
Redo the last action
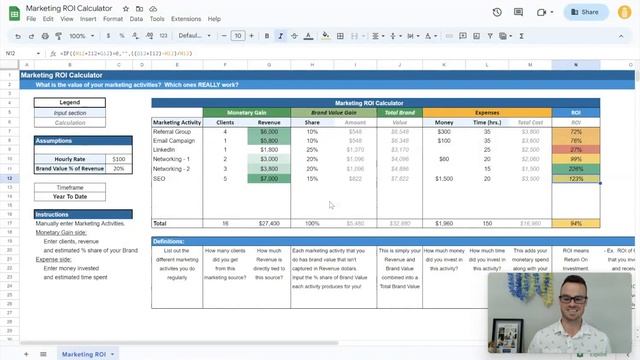pyautogui.click(x=31, y=36)
